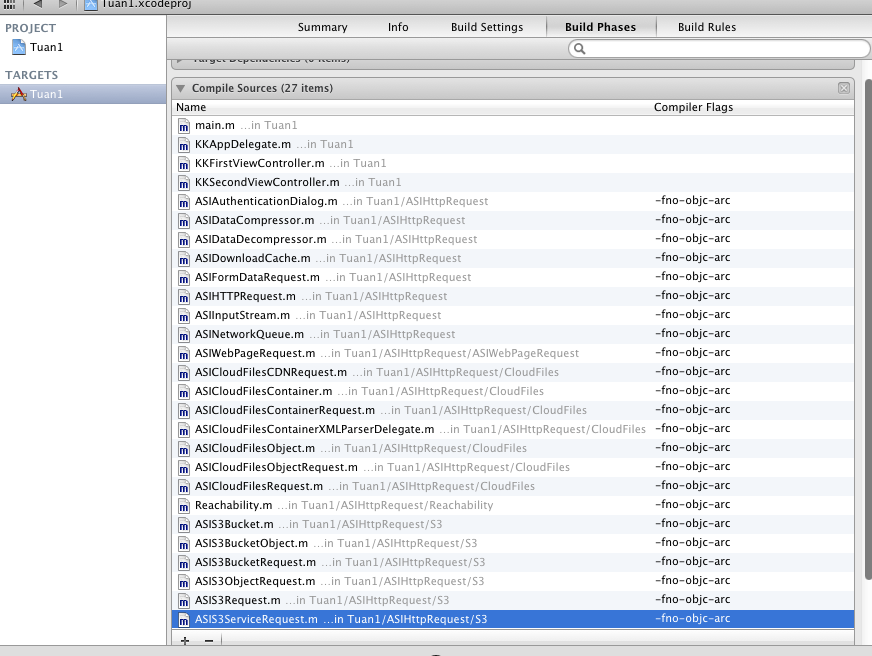Switch to the Summary tab
872x656 pixels.
(323, 27)
